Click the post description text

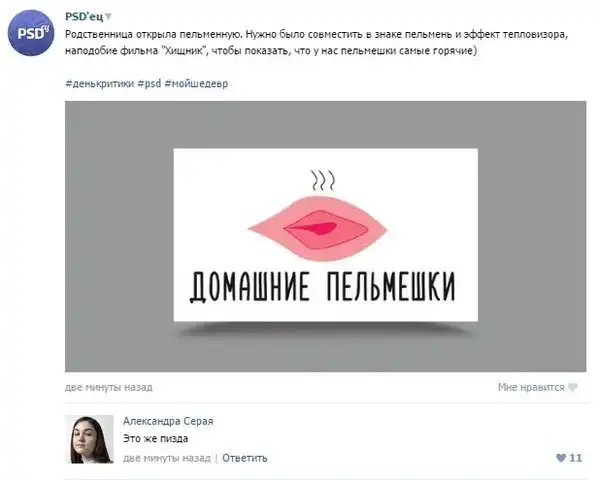click(x=316, y=42)
